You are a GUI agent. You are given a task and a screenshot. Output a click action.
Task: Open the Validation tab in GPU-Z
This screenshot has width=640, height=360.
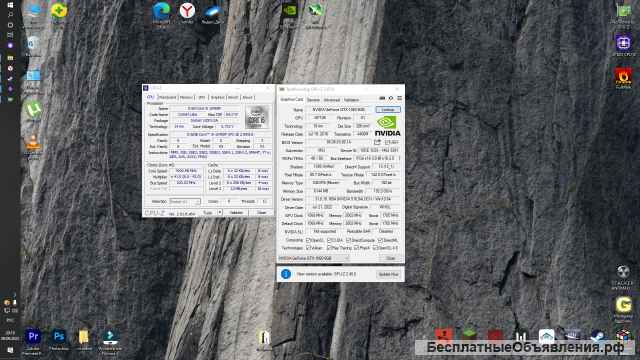click(x=351, y=100)
